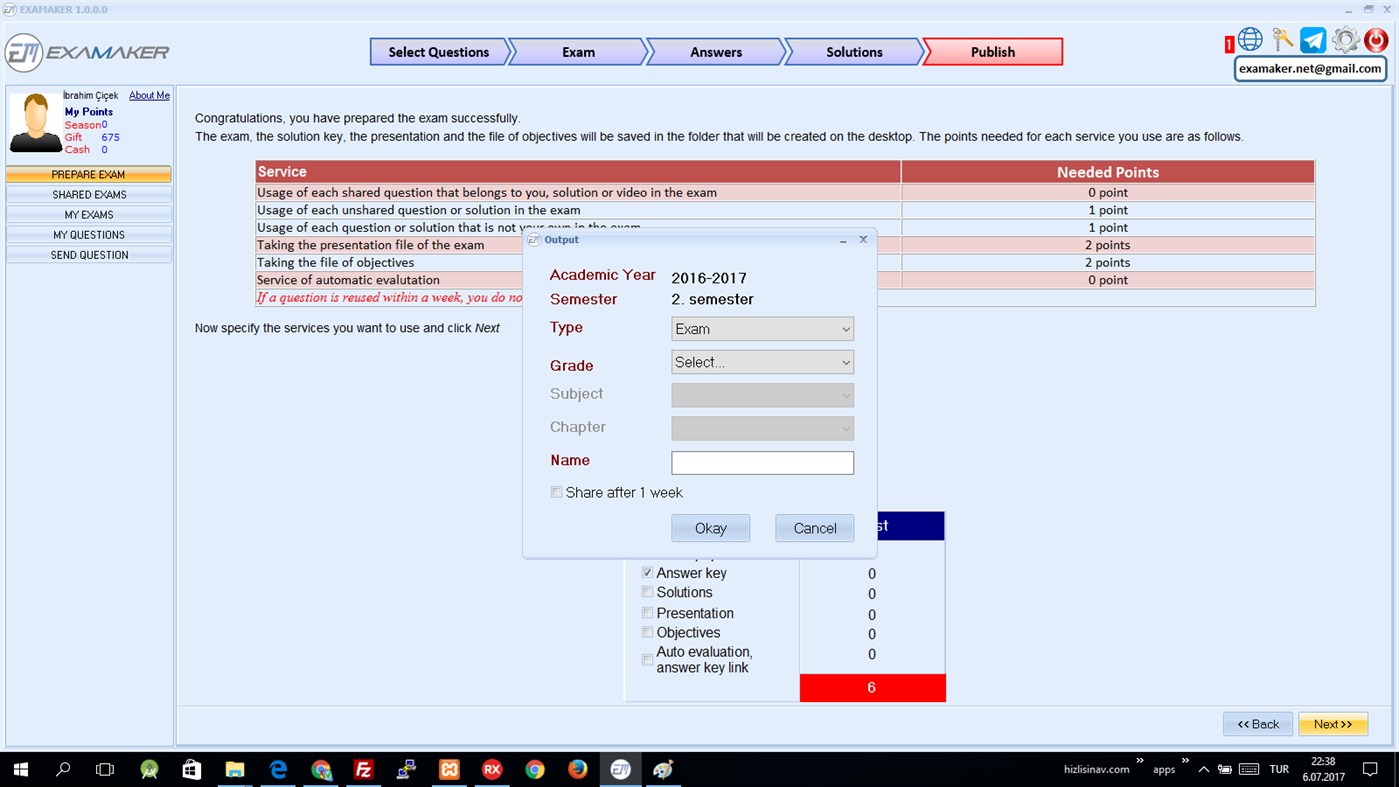The height and width of the screenshot is (787, 1399).
Task: Open the MY QUESTIONS sidebar section
Action: tap(88, 234)
